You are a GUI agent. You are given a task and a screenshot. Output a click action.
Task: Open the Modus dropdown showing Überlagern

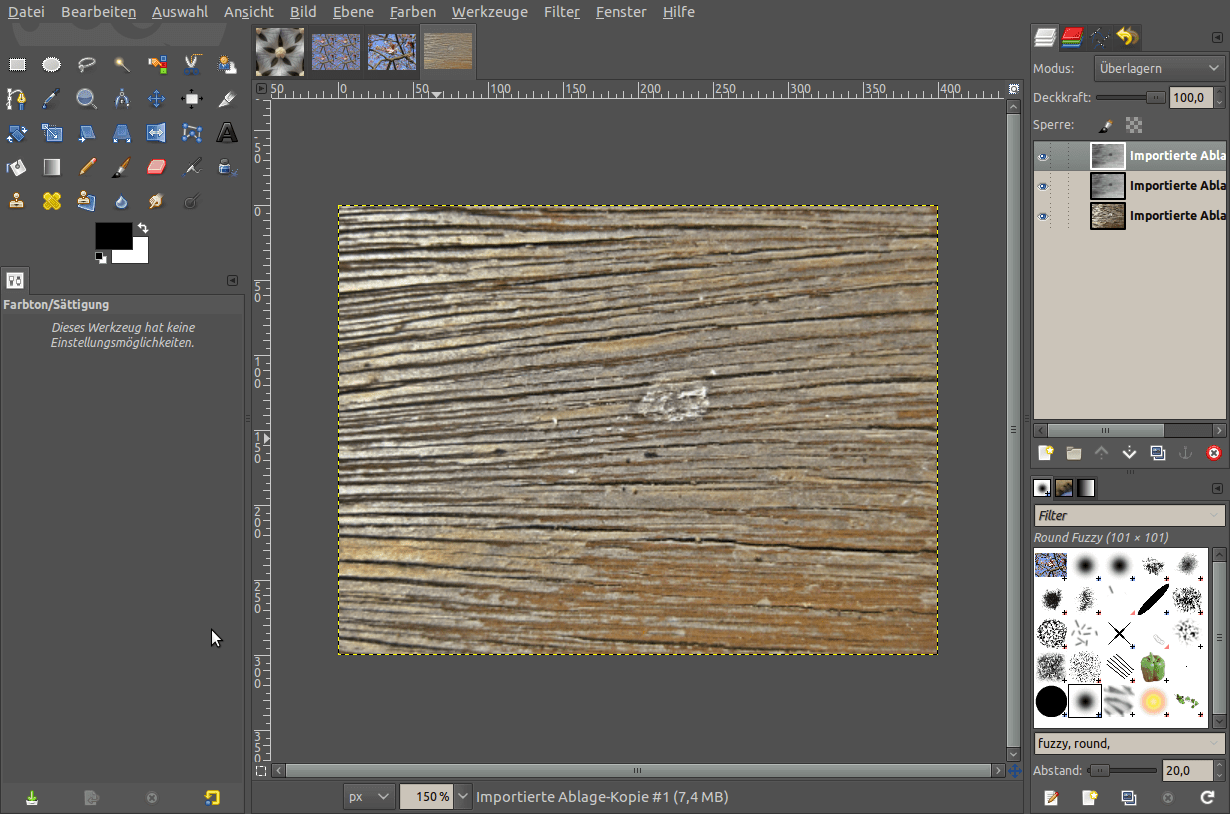(x=1158, y=68)
